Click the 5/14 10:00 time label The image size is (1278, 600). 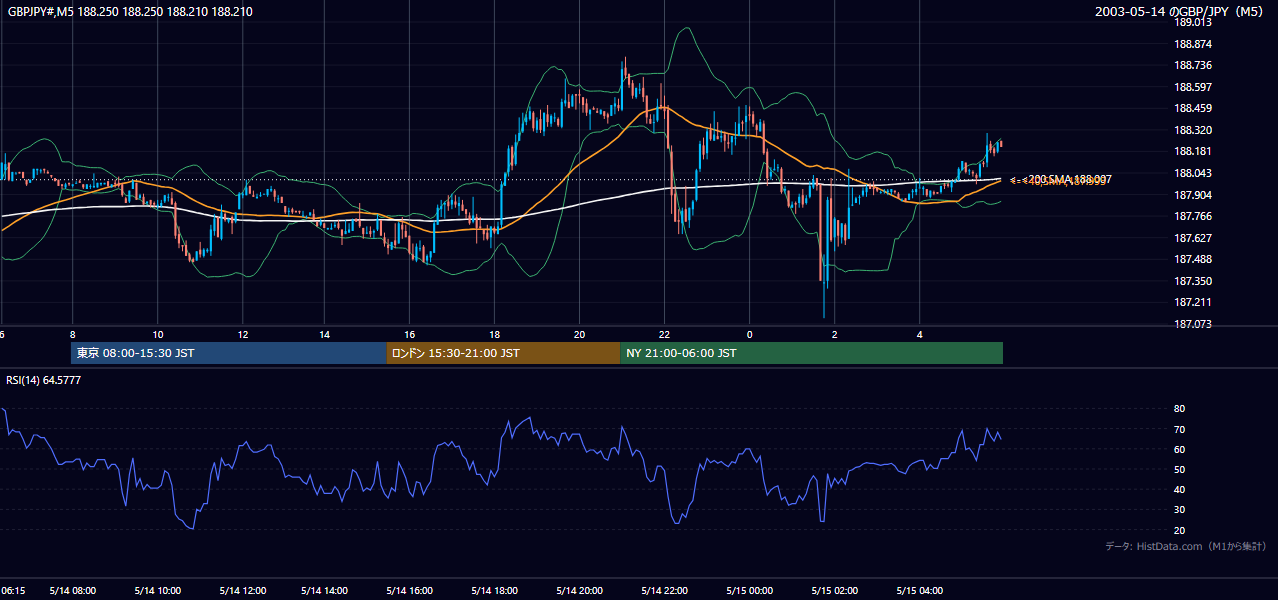158,591
